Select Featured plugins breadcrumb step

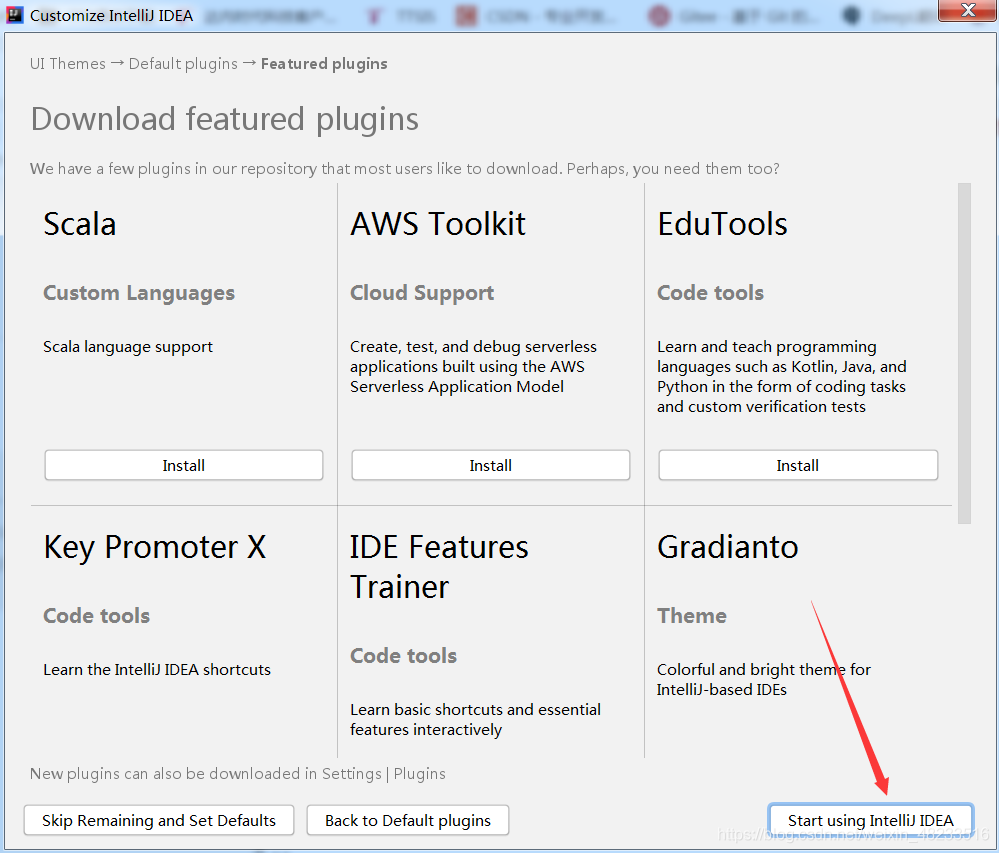(324, 64)
